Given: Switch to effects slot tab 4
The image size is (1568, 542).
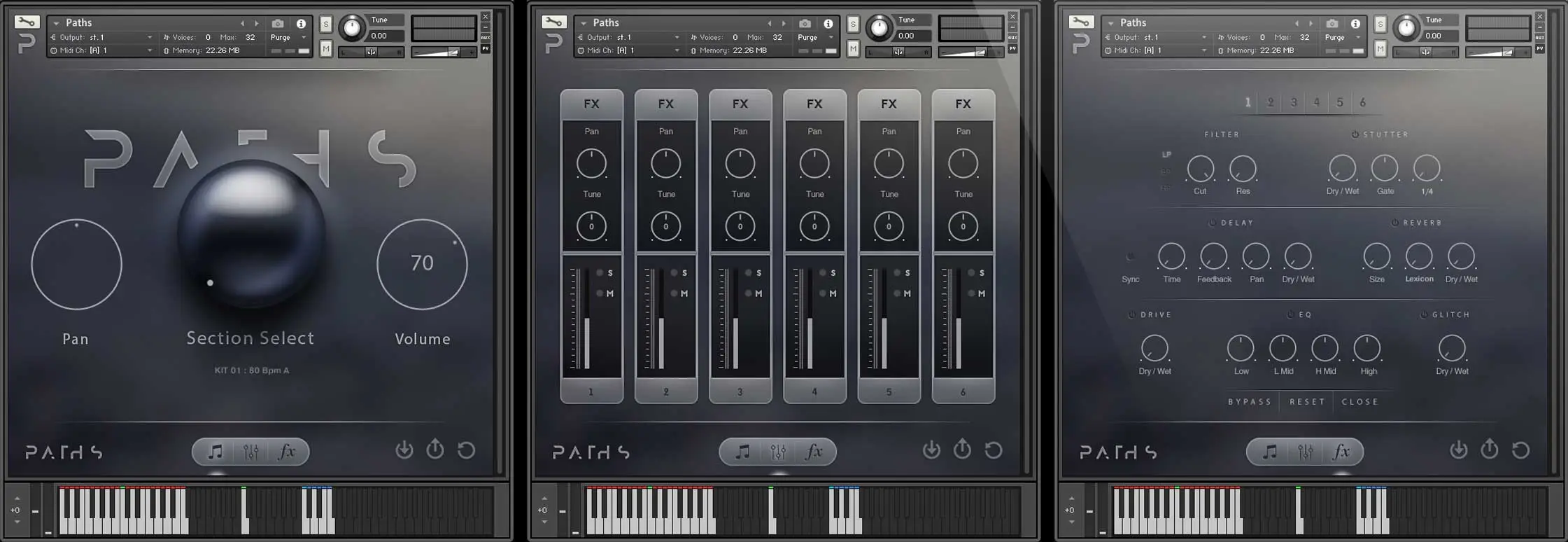Looking at the screenshot, I should point(1317,102).
